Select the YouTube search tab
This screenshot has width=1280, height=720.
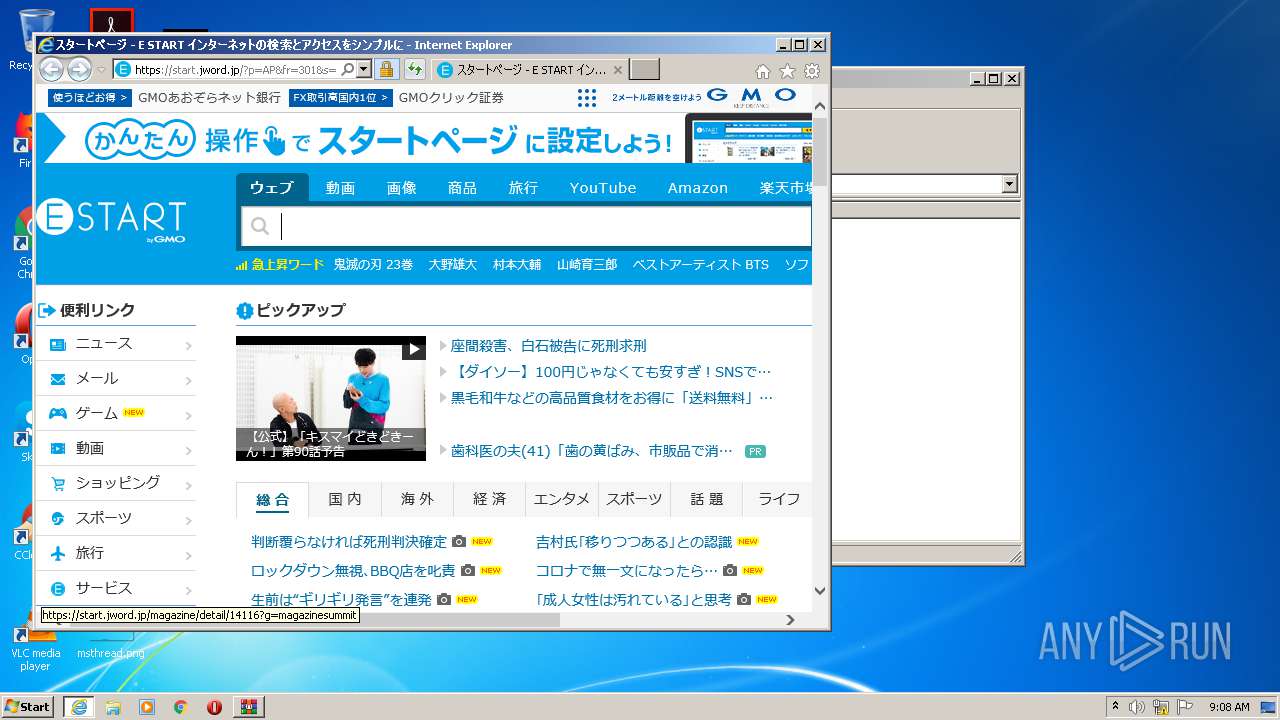[603, 187]
